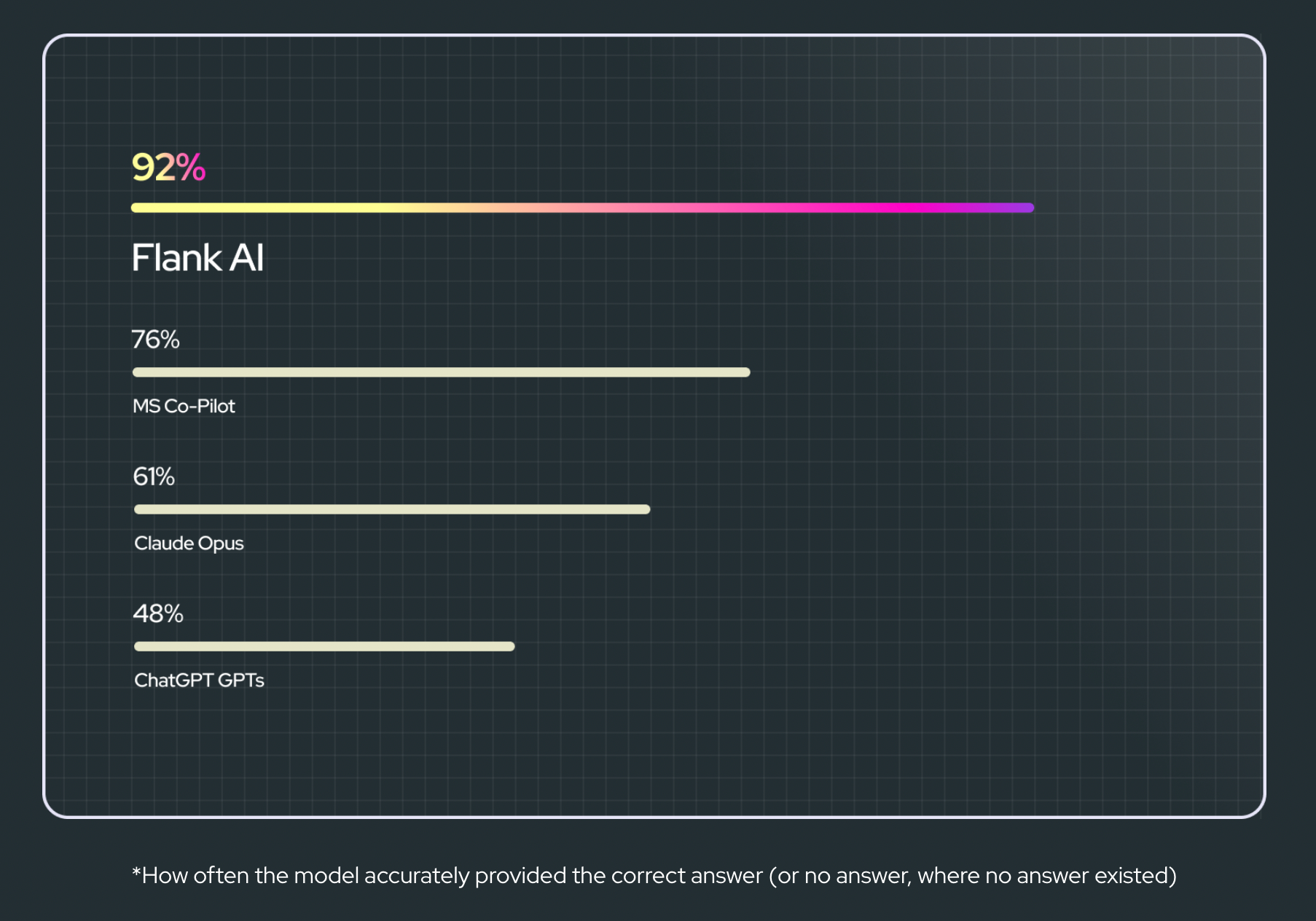Viewport: 1316px width, 921px height.
Task: Click the MS Co-Pilot result bar
Action: point(441,372)
